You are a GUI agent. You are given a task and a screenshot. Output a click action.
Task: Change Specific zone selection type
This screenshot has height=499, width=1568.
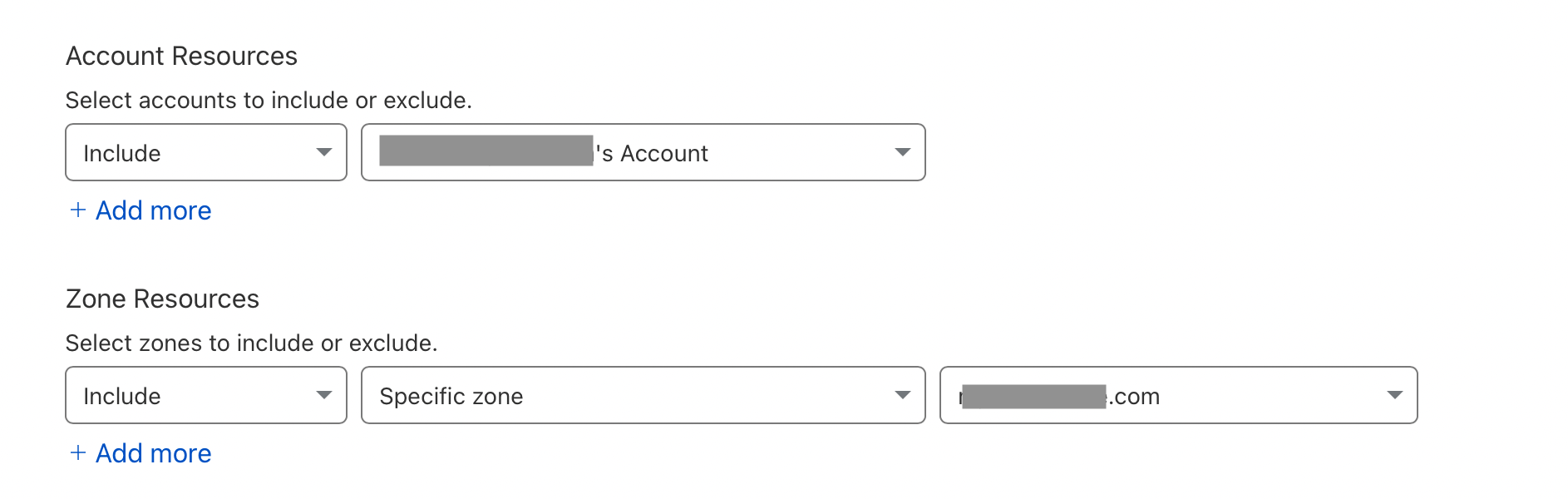(642, 396)
